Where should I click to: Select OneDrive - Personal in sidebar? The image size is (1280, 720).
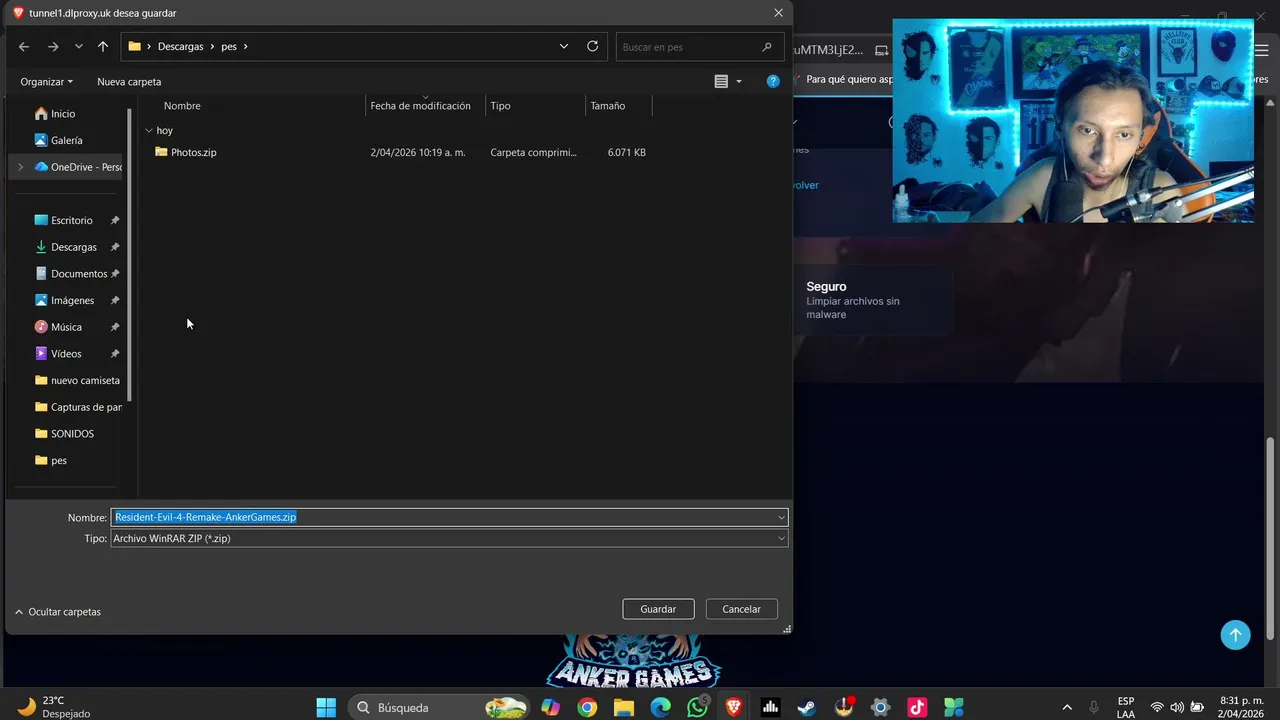[77, 167]
